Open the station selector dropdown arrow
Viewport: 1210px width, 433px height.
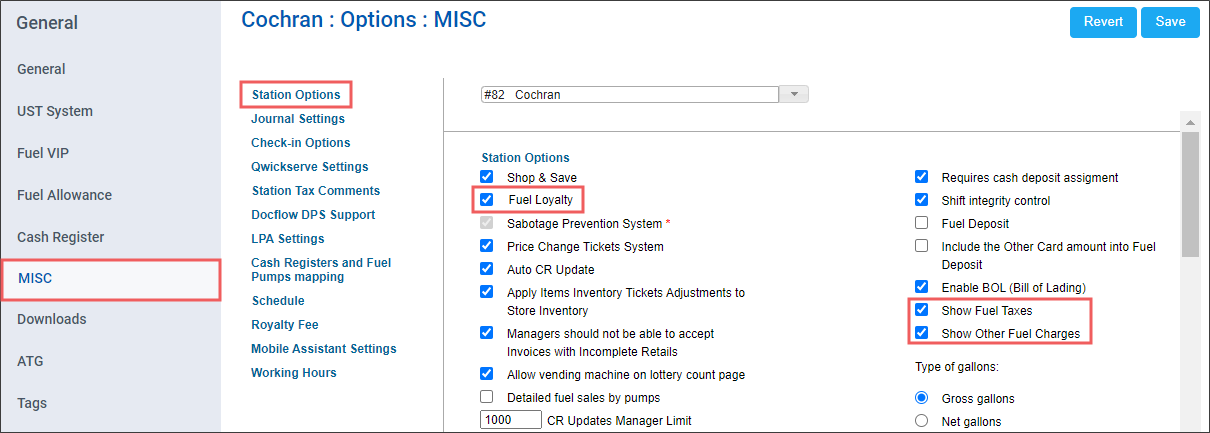click(x=793, y=94)
